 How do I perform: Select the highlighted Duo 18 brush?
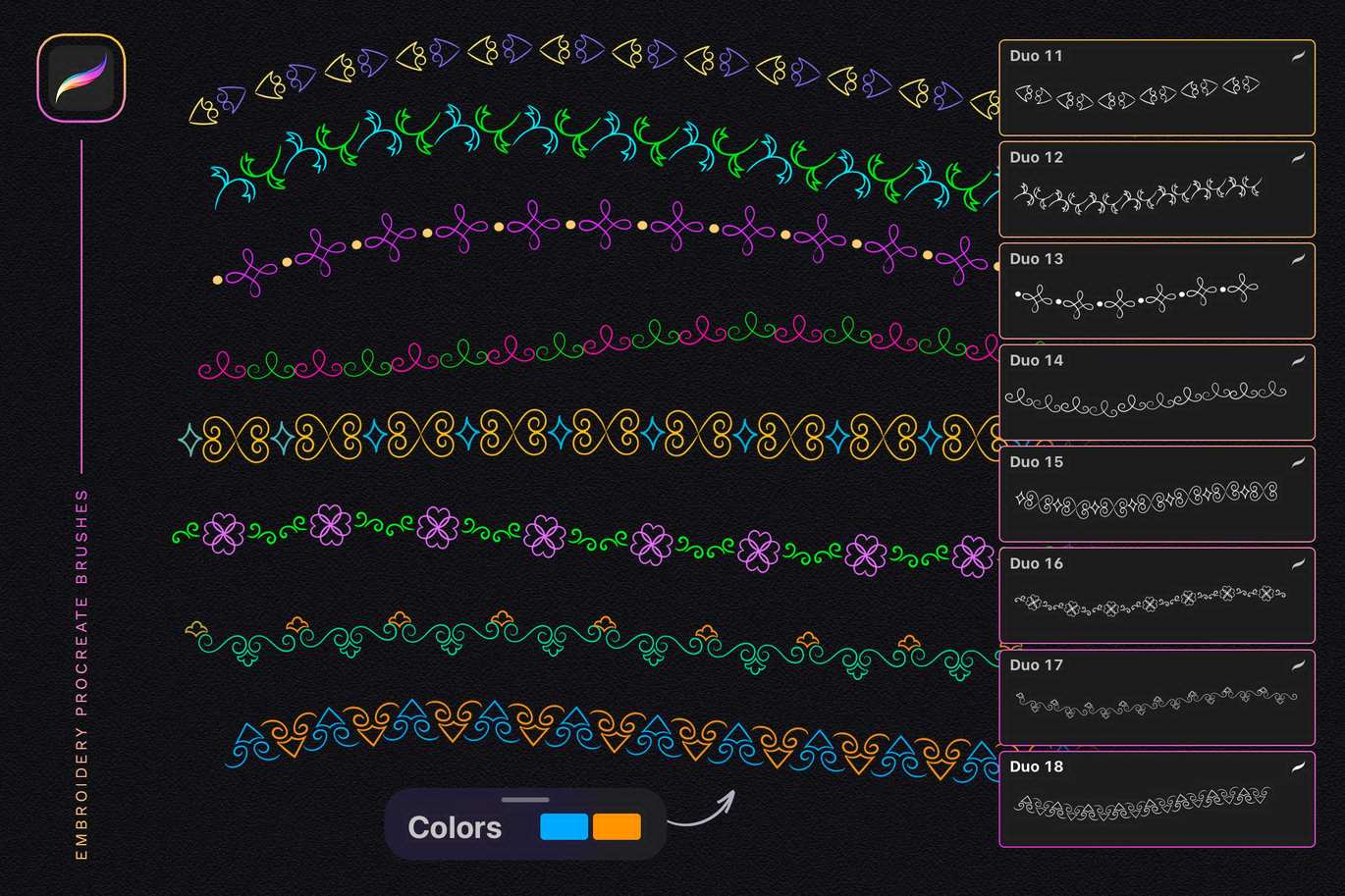coord(1139,805)
